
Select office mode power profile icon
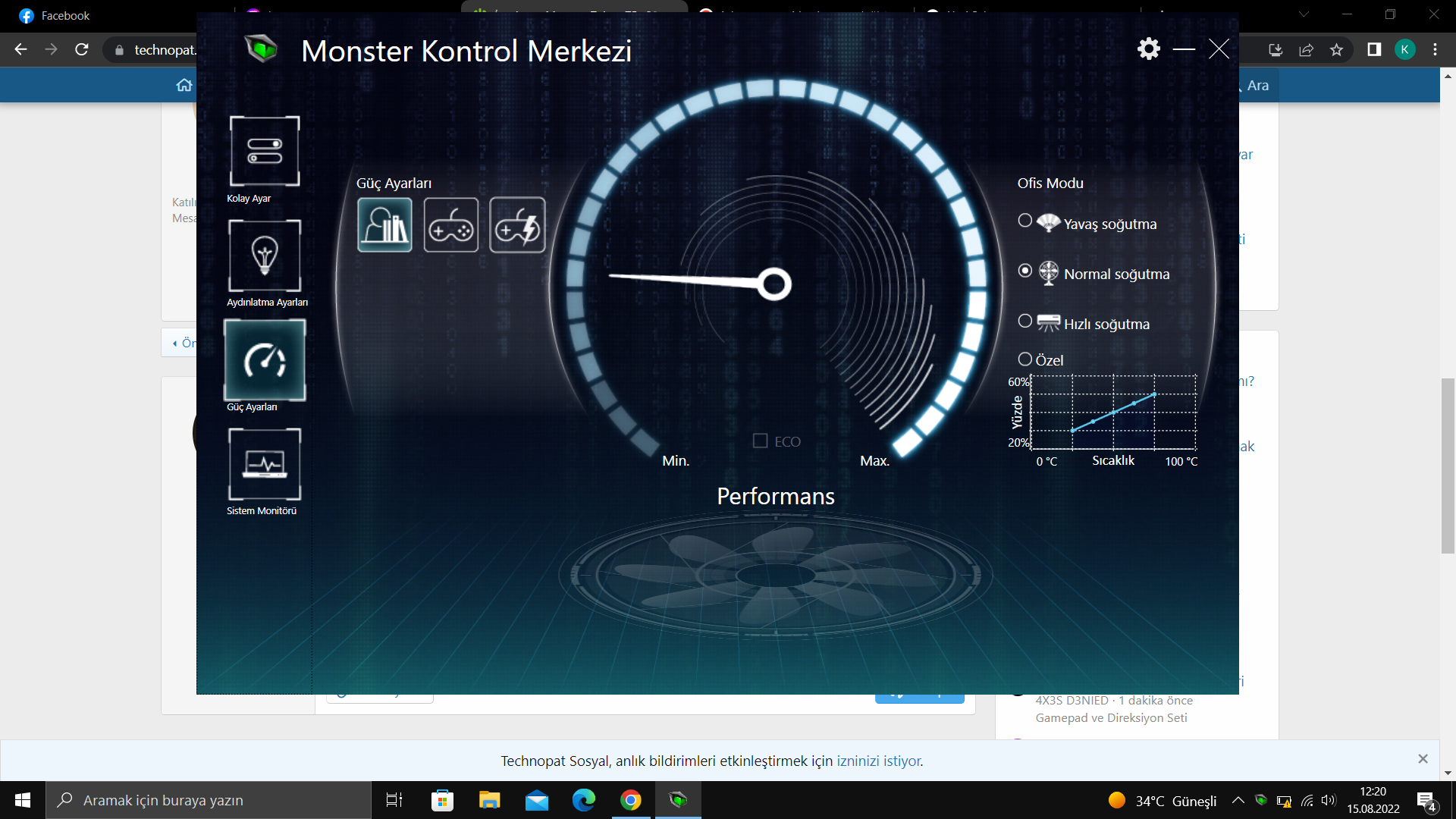(x=384, y=225)
